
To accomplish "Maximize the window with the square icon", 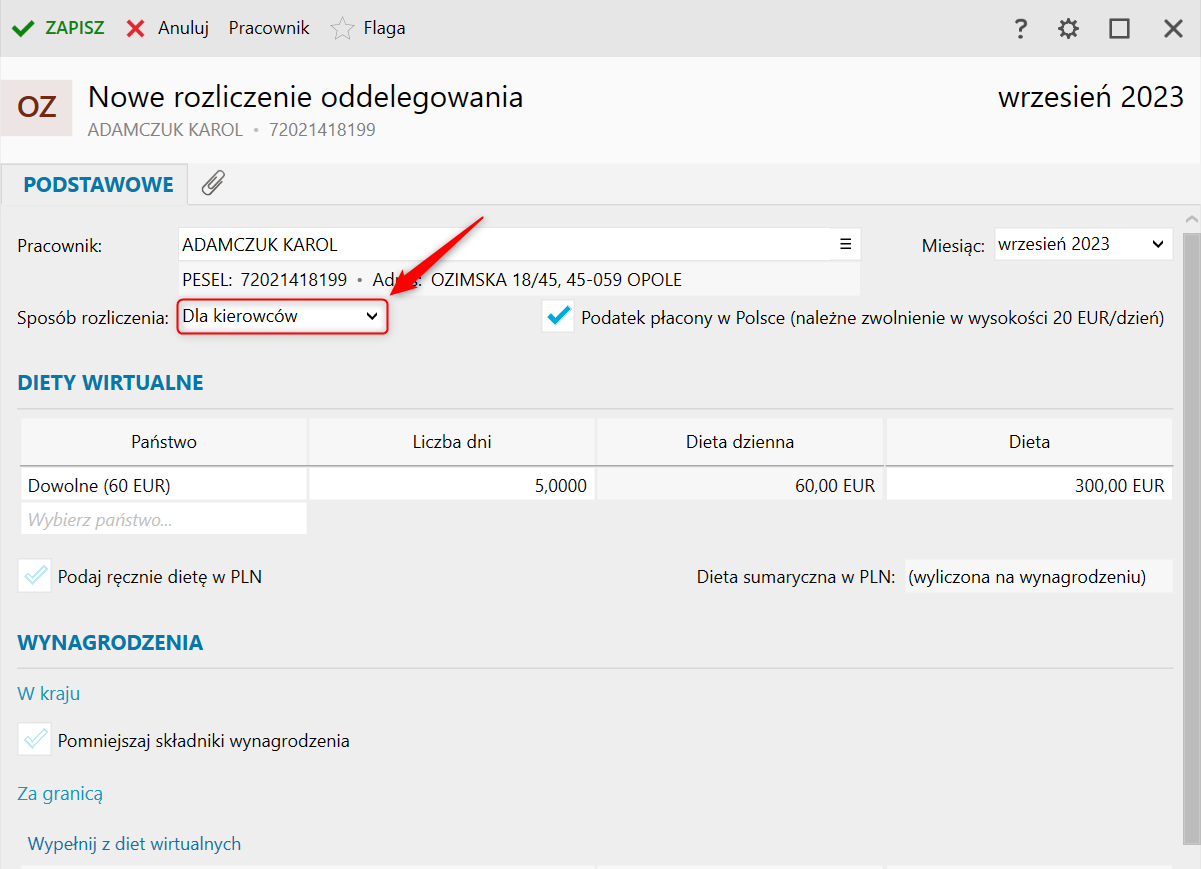I will (1119, 28).
